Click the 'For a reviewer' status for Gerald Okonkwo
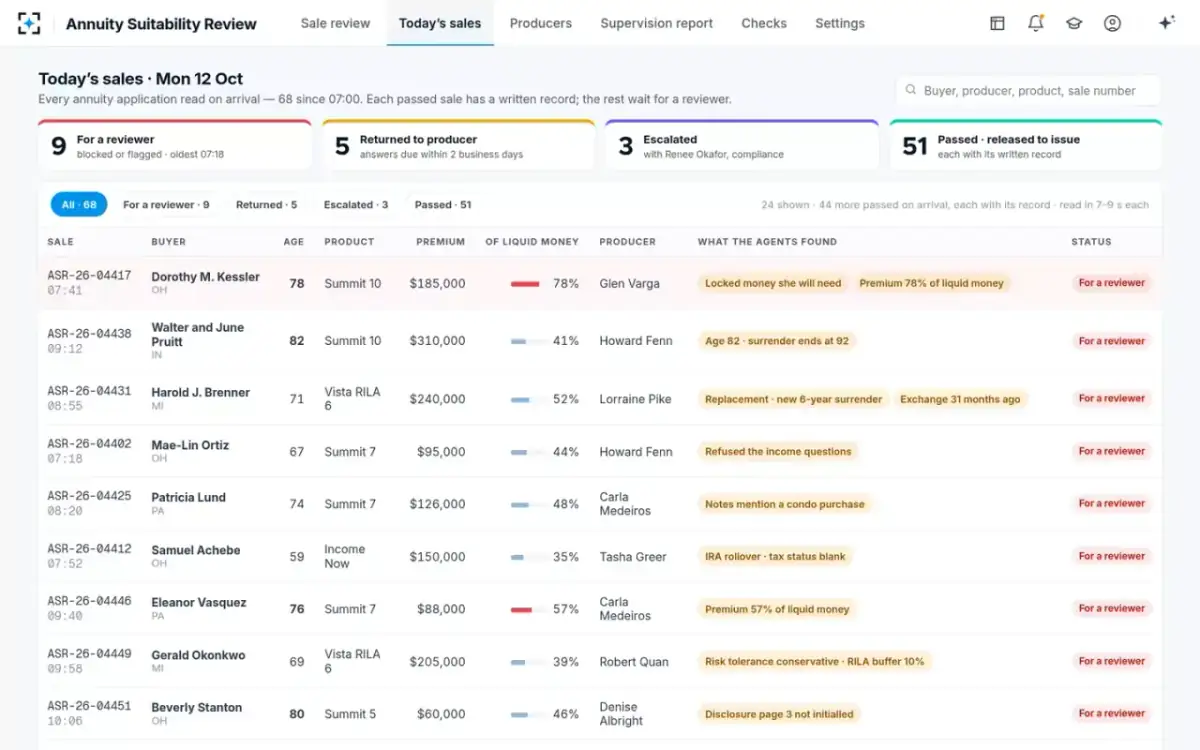The image size is (1200, 750). click(1112, 661)
